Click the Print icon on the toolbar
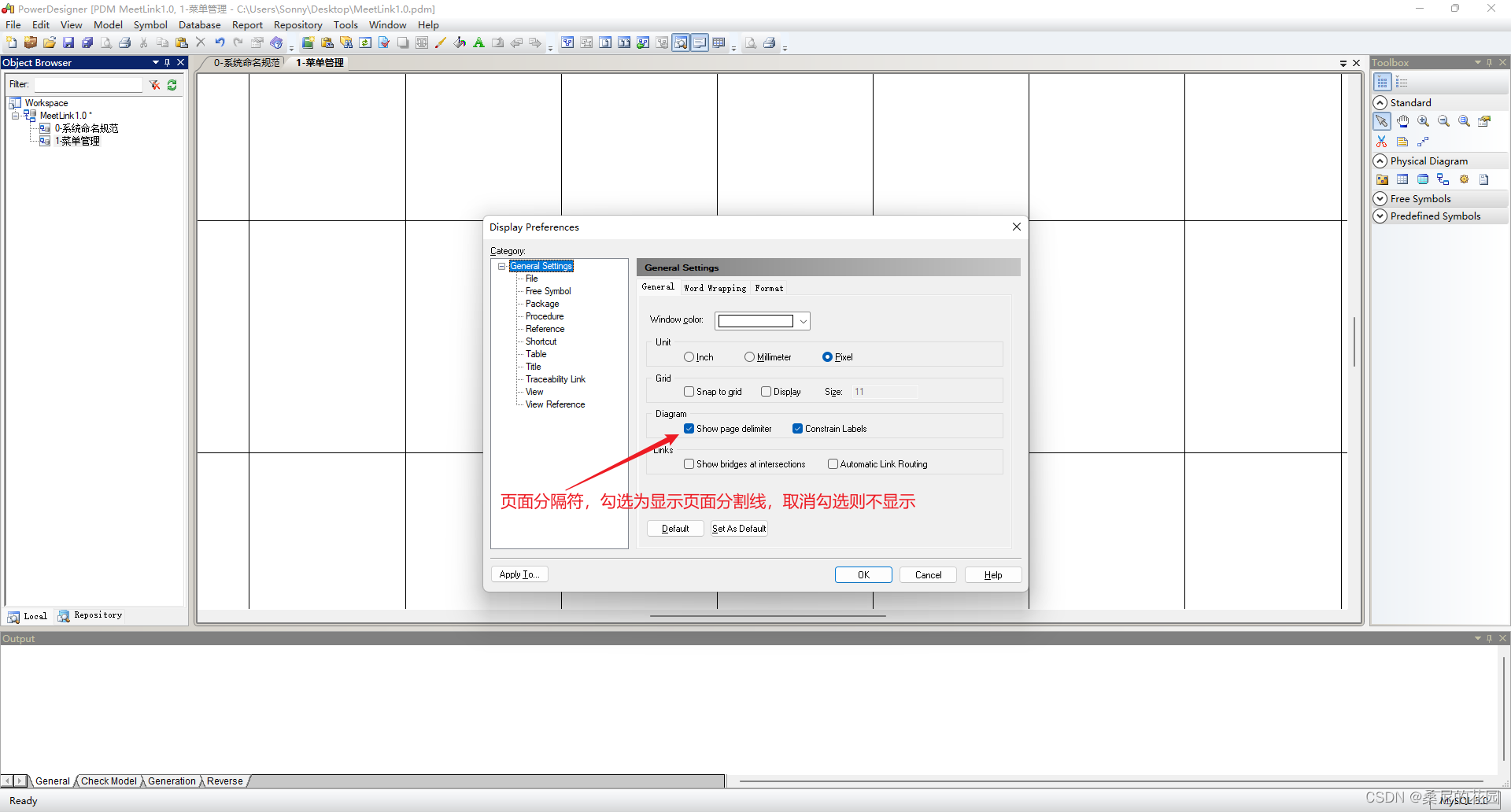The height and width of the screenshot is (812, 1511). point(125,42)
